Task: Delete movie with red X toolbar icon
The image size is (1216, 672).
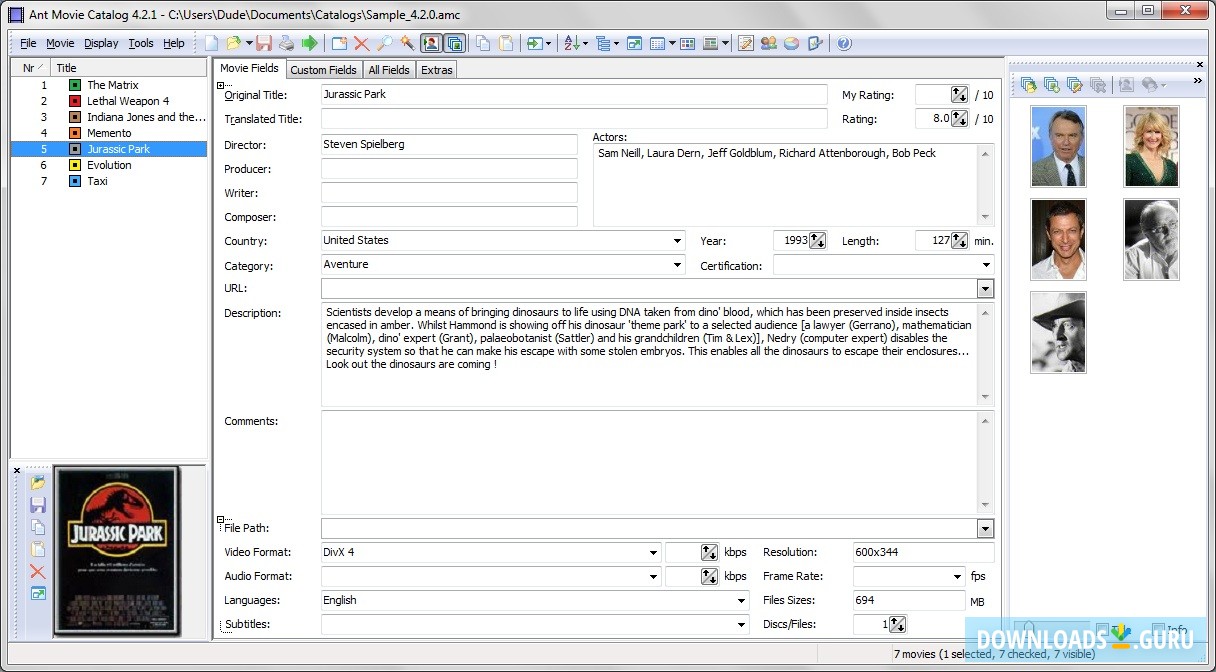Action: 361,43
